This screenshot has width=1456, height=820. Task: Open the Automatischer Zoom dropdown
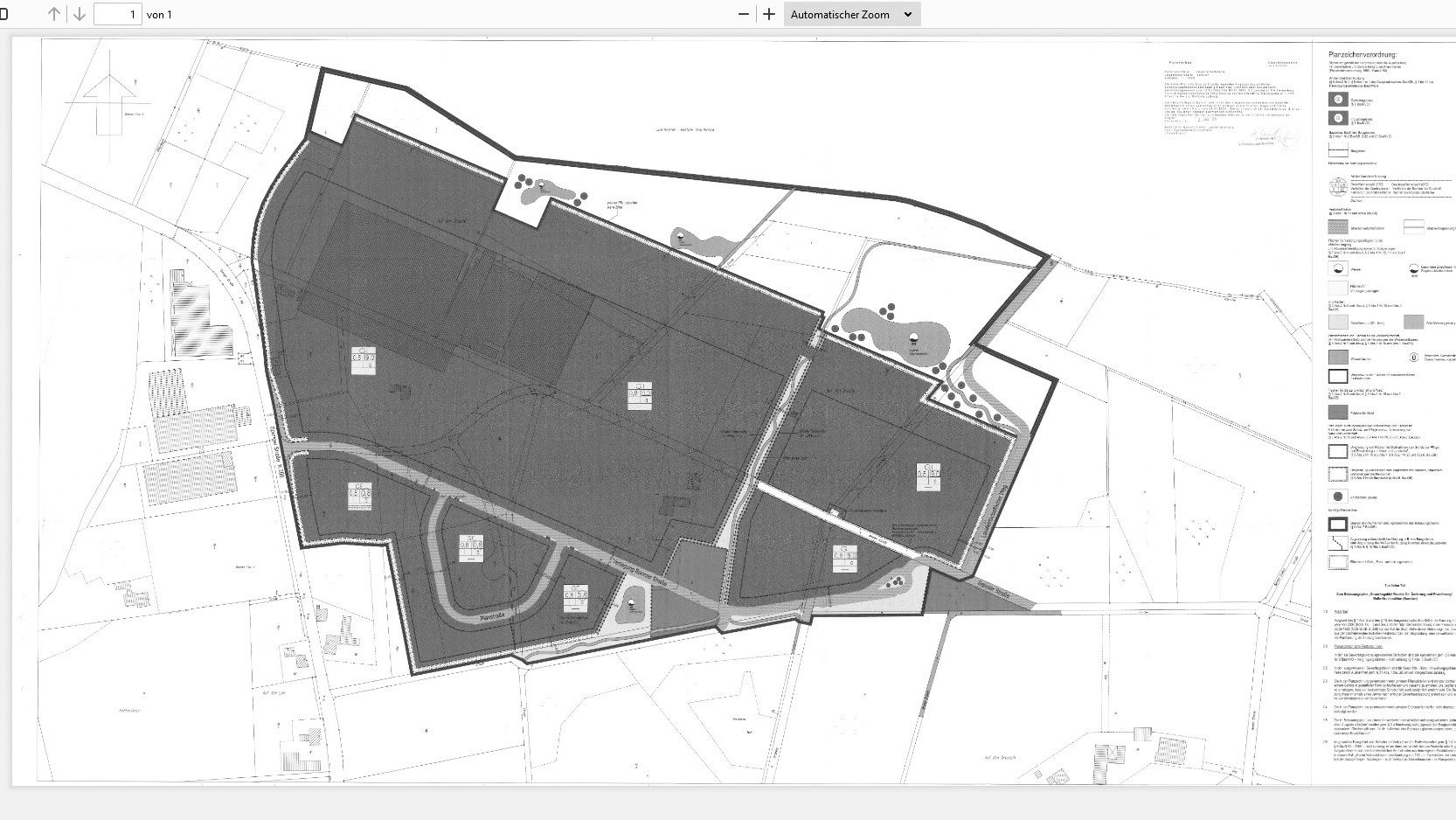(851, 14)
